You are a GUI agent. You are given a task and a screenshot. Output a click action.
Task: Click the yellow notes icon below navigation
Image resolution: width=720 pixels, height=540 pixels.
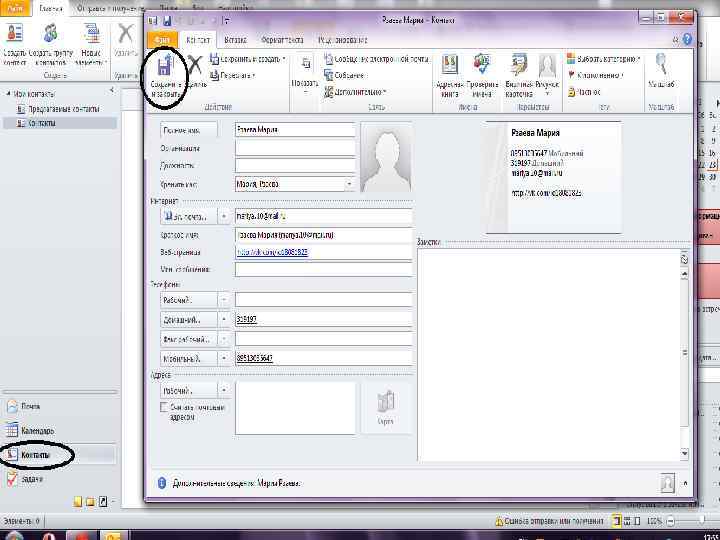[78, 502]
